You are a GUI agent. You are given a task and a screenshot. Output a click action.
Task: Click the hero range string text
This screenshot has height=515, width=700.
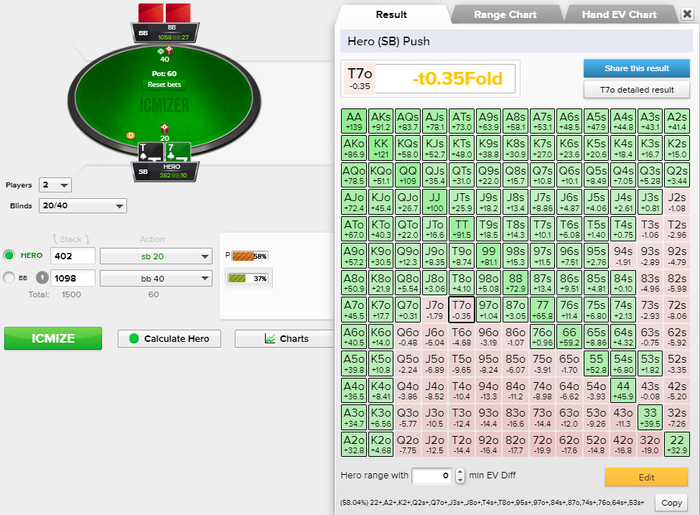(492, 503)
